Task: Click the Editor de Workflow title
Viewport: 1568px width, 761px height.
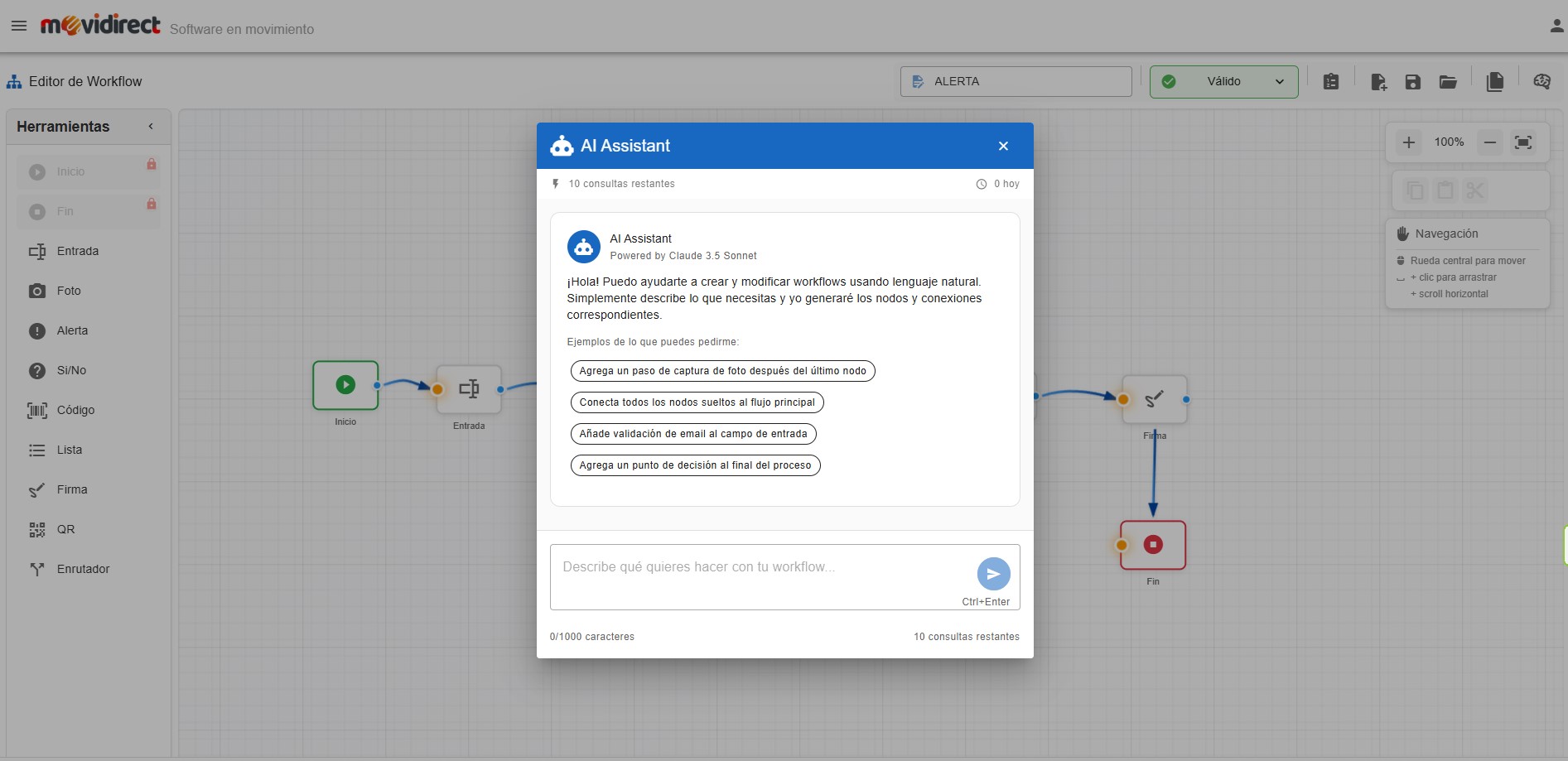Action: point(85,81)
